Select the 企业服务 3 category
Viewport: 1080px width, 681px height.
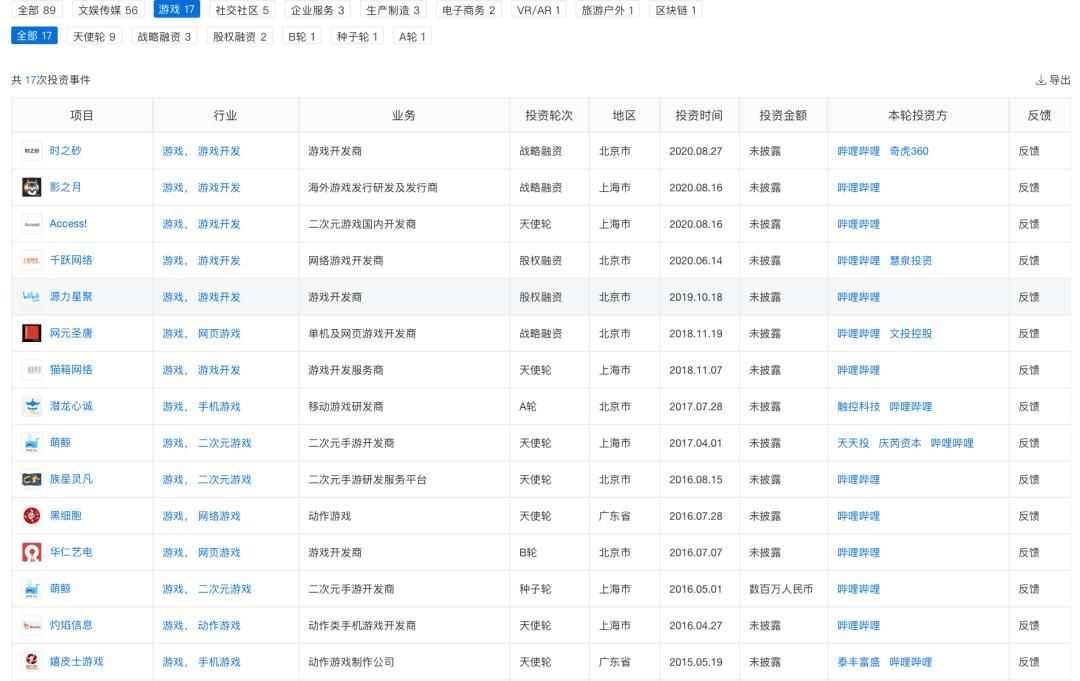coord(314,9)
